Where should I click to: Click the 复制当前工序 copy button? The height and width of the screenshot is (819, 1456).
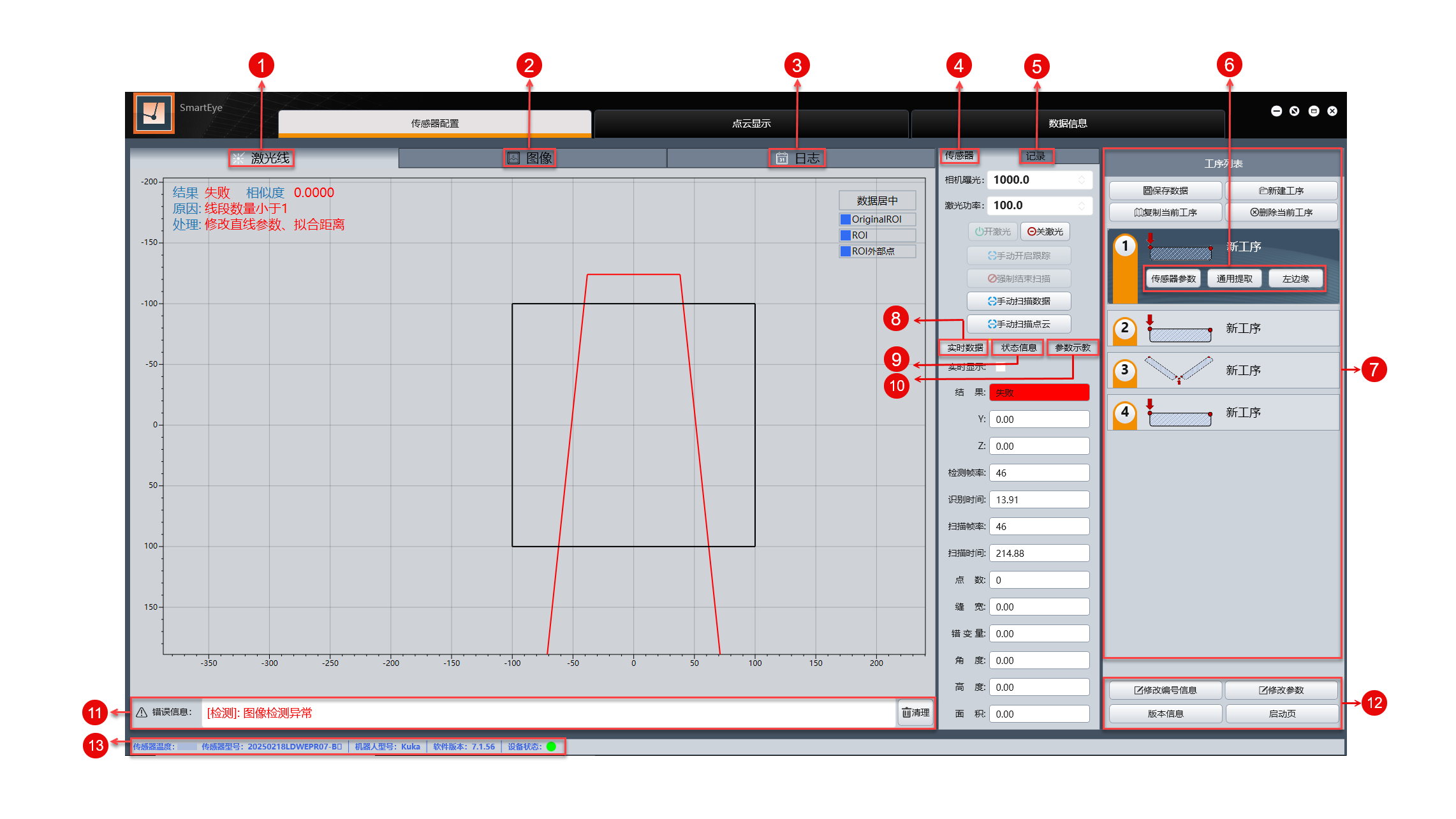pyautogui.click(x=1165, y=212)
